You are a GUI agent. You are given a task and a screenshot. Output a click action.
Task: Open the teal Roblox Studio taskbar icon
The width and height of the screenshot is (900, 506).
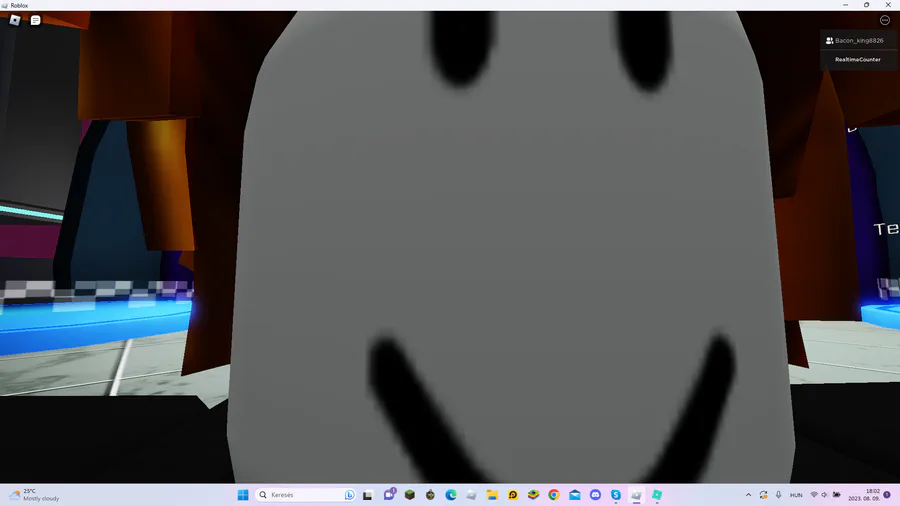[x=657, y=495]
